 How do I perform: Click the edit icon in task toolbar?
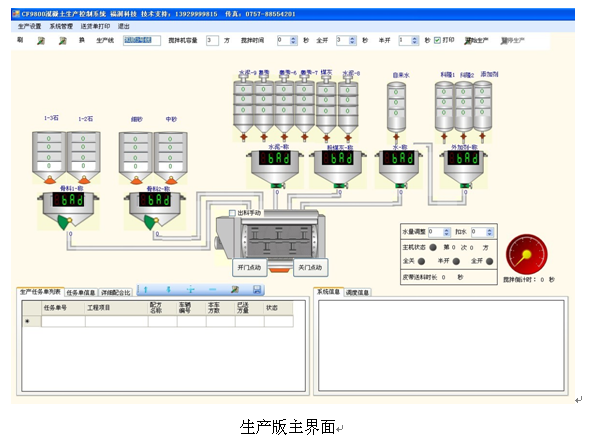(235, 290)
